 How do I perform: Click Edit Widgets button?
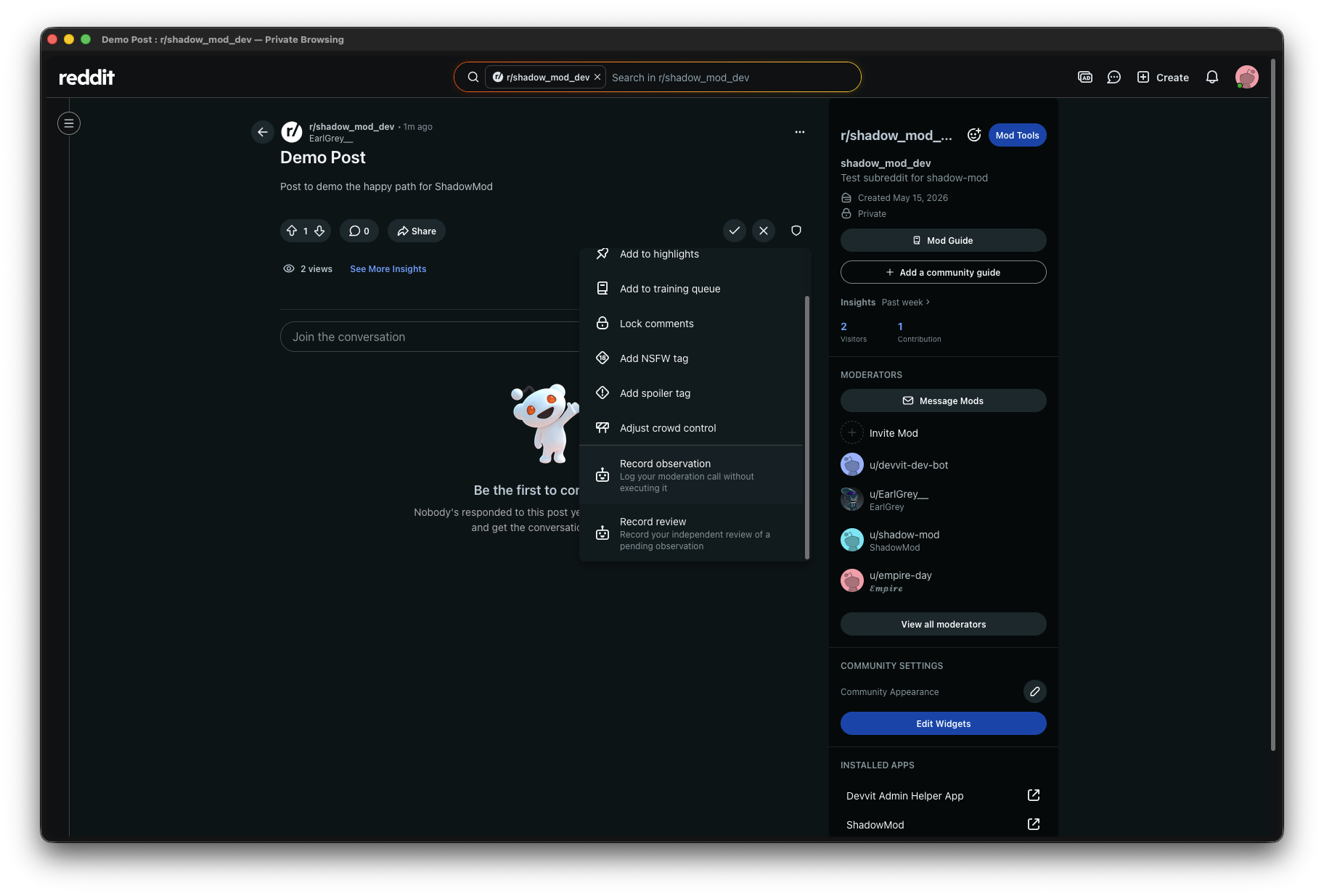click(x=943, y=723)
